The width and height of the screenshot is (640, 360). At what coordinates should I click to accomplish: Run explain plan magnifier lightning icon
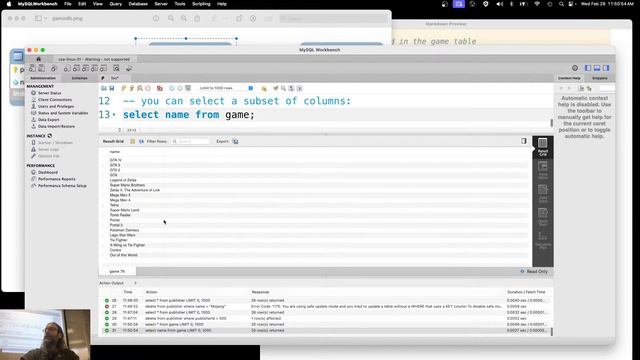(x=140, y=88)
